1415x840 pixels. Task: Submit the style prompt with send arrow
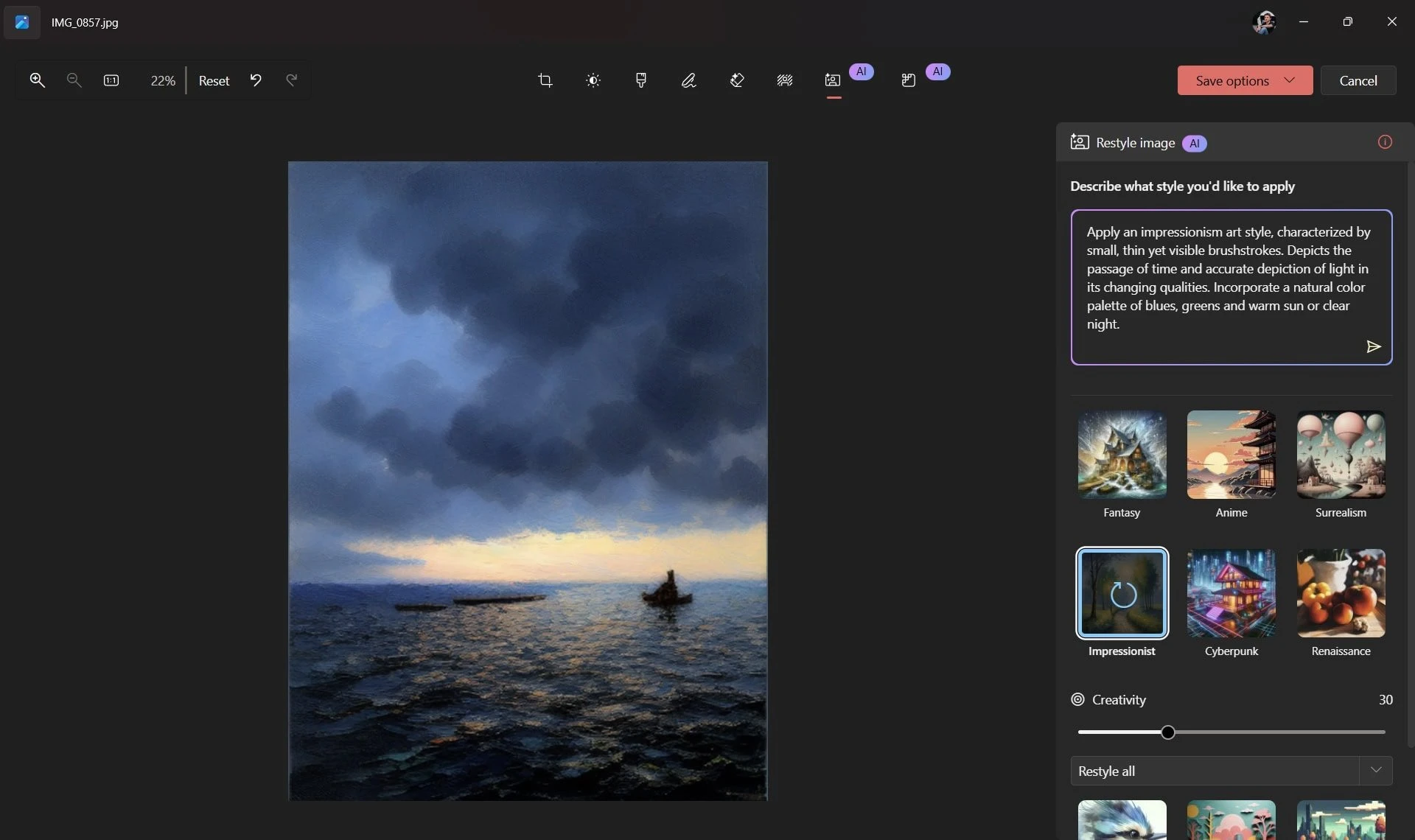[1373, 346]
